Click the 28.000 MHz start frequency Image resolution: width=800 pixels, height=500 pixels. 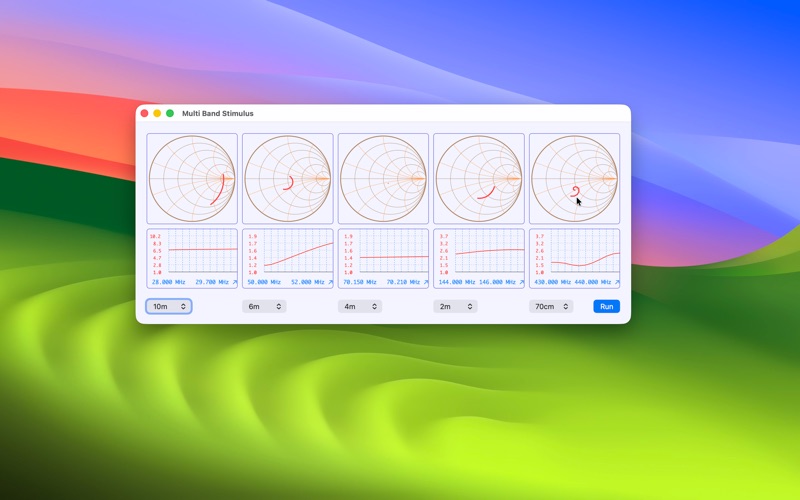point(169,282)
